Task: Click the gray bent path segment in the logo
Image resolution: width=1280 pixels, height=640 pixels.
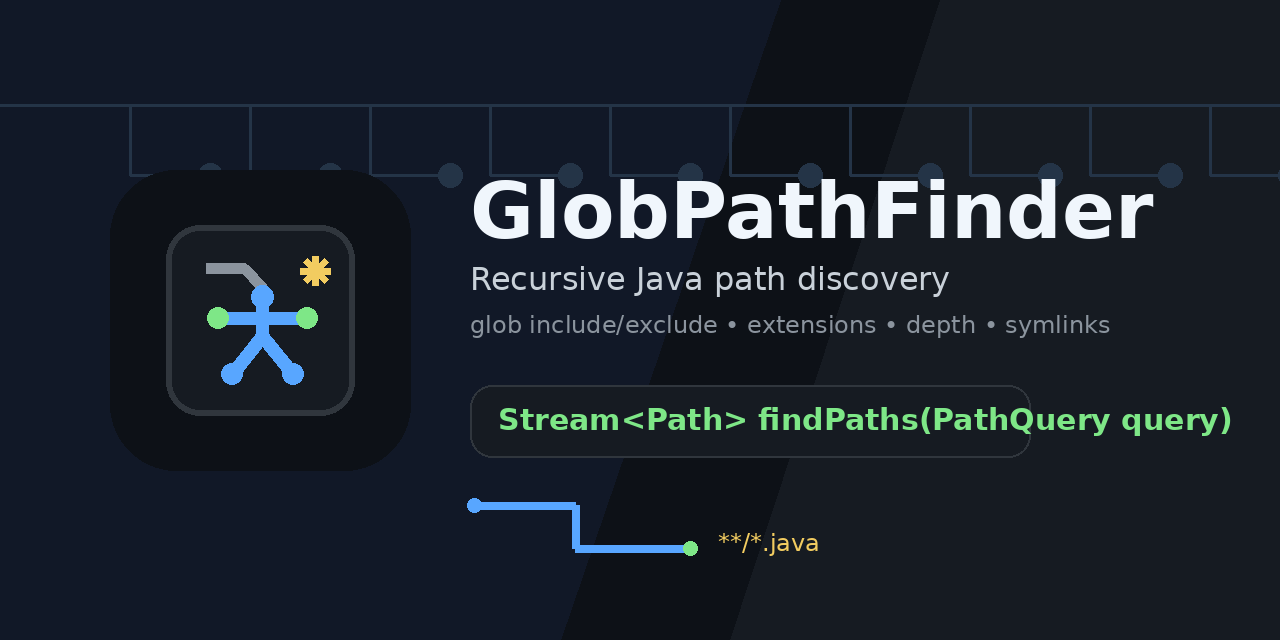Action: (230, 270)
